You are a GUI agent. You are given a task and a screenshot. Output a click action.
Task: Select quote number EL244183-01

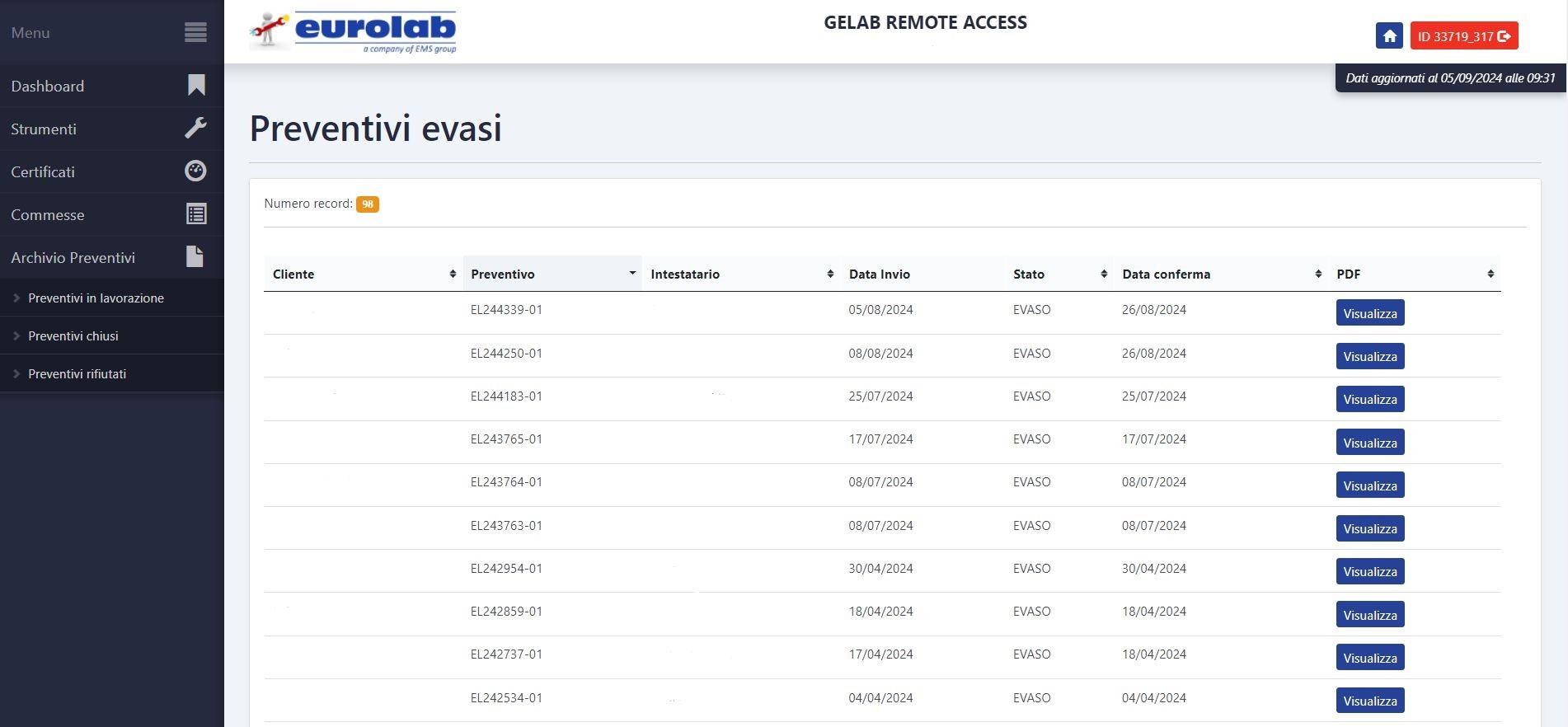[x=506, y=396]
